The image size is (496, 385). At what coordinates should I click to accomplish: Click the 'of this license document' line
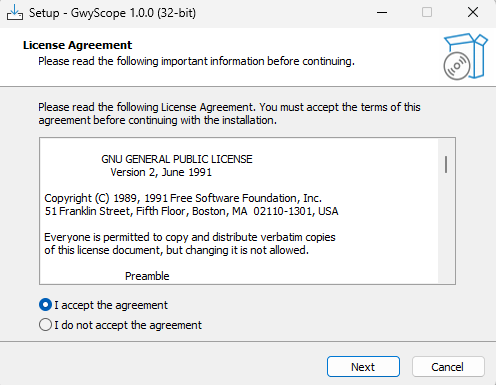coord(177,250)
